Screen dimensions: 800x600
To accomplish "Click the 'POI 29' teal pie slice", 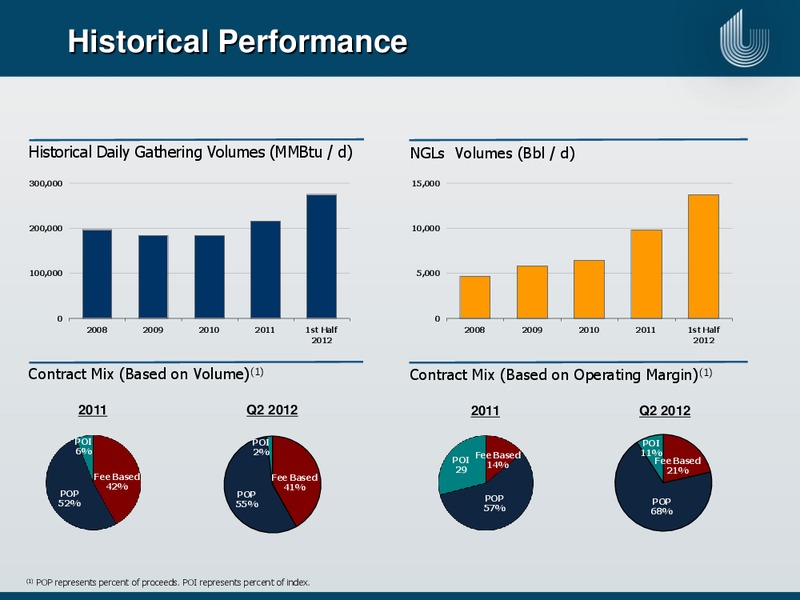I will coord(461,465).
